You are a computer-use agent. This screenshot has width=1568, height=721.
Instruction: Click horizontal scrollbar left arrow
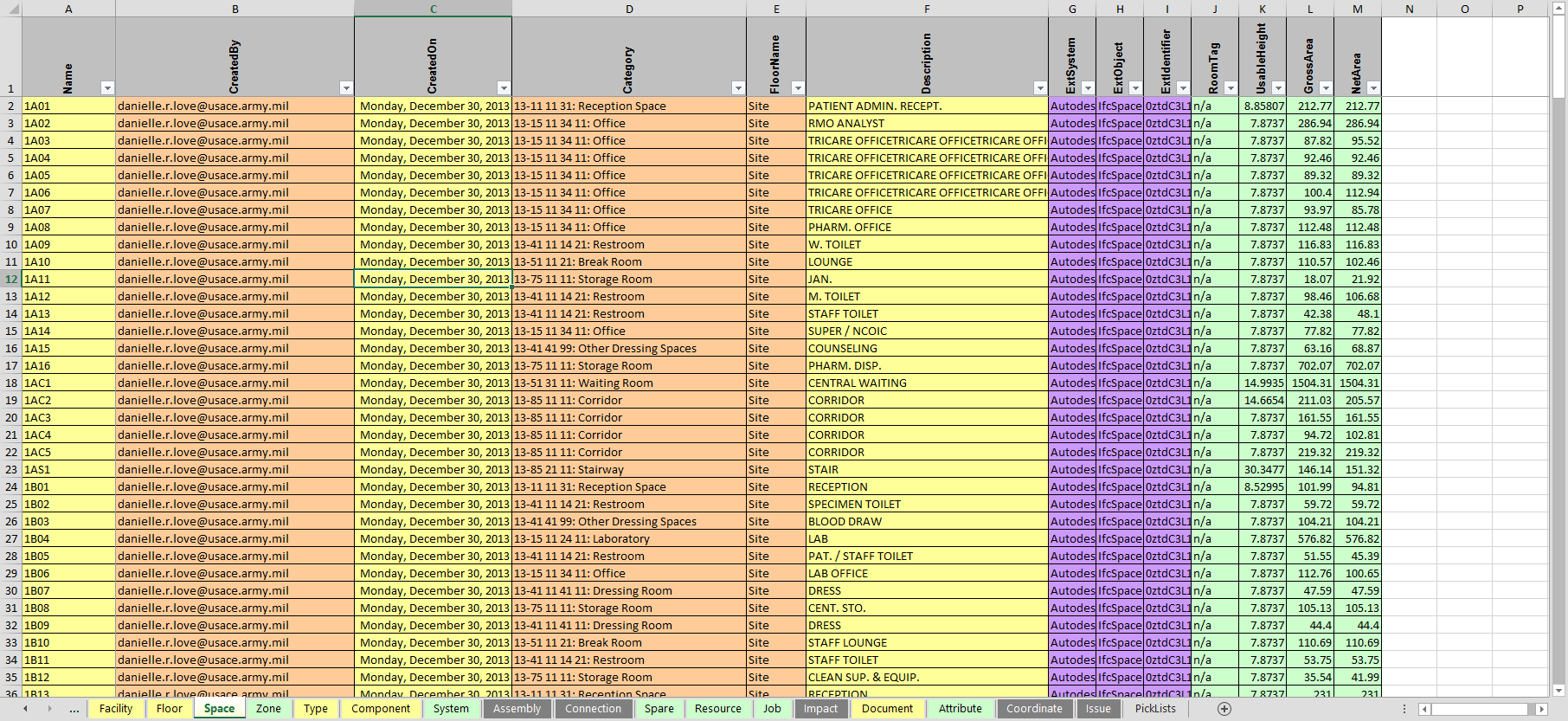click(x=1424, y=709)
